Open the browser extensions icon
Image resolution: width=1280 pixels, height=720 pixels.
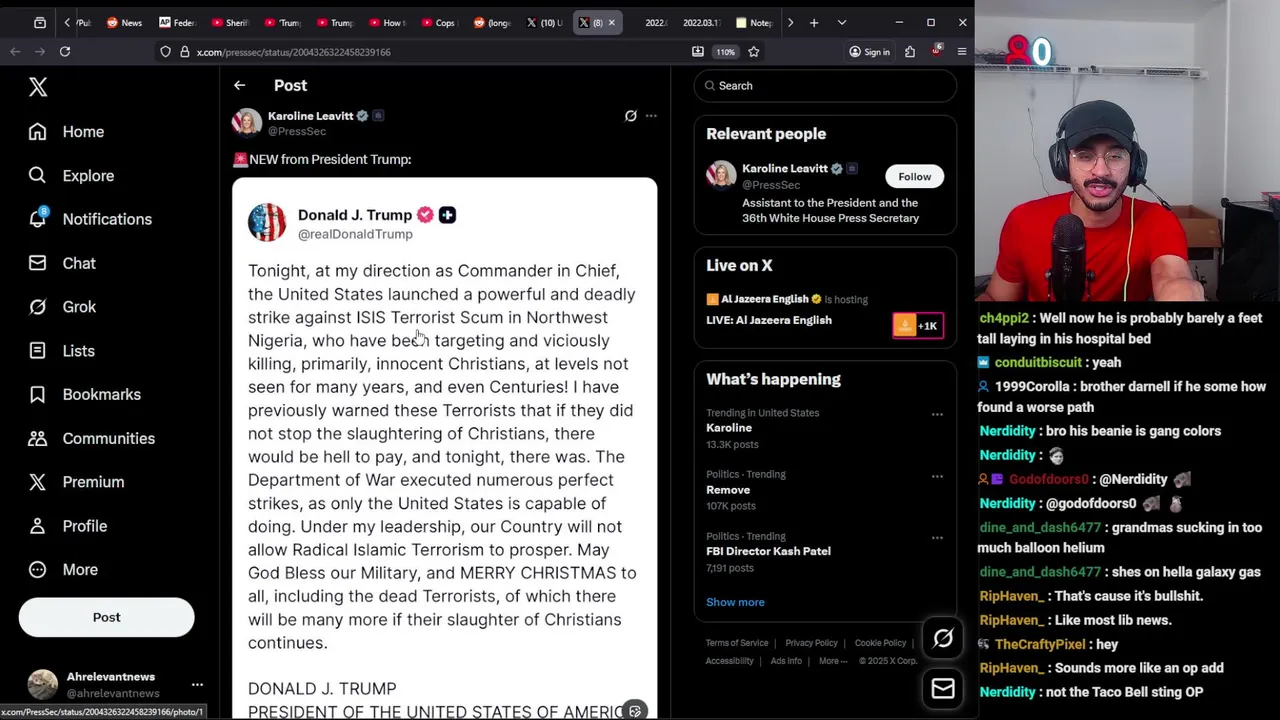pos(910,52)
